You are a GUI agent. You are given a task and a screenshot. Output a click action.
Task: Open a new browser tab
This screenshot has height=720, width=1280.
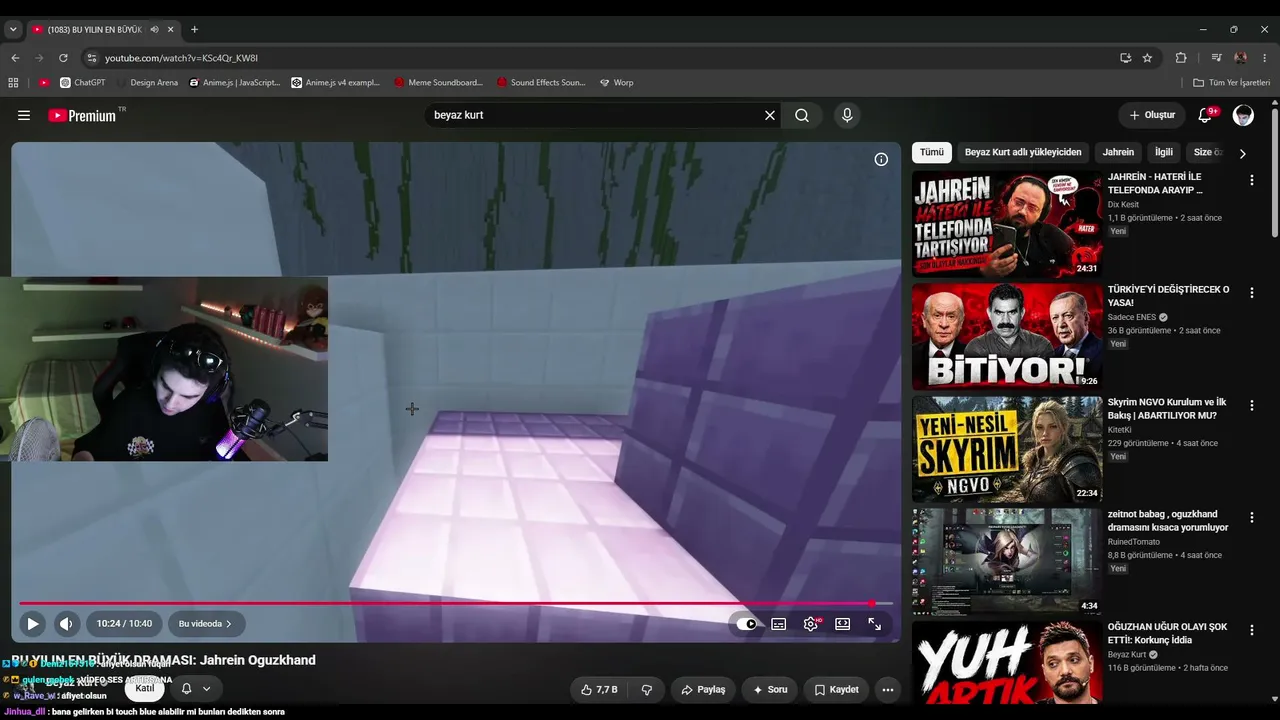[x=194, y=30]
